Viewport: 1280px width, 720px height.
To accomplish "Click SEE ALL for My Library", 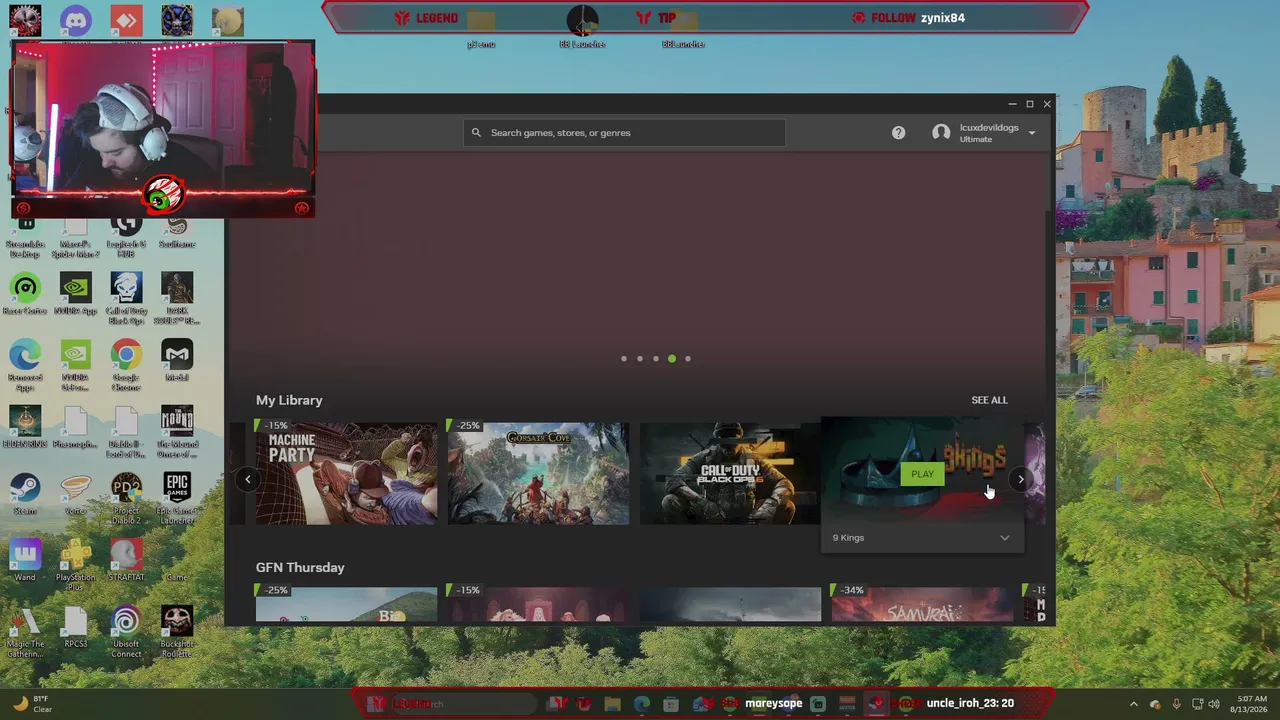I will click(989, 400).
